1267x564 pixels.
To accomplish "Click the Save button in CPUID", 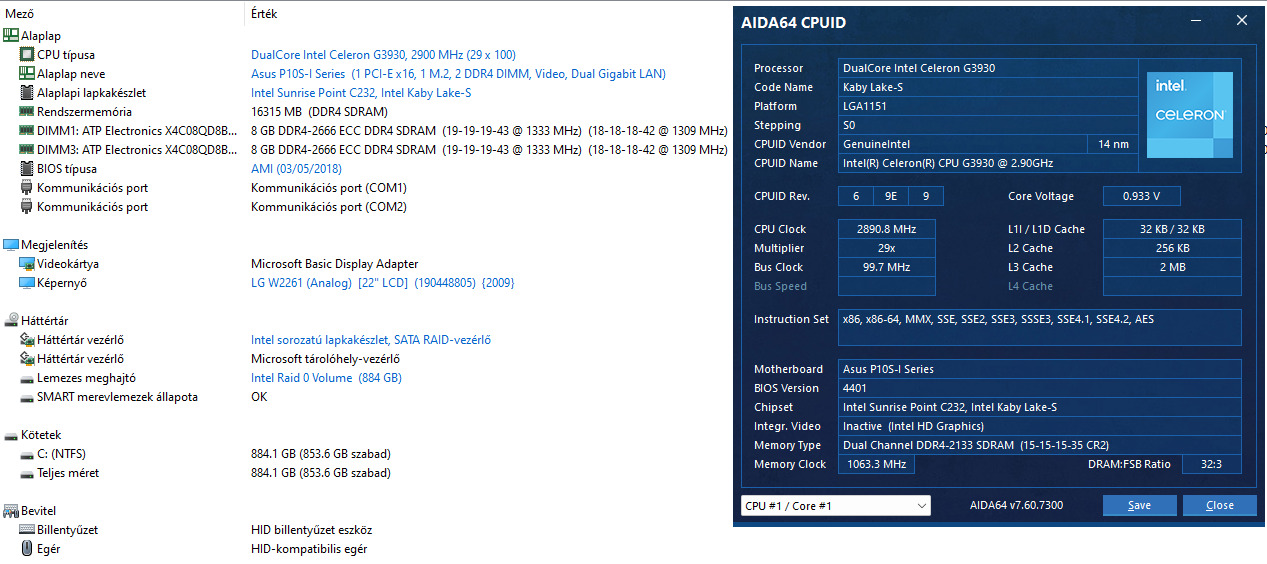I will point(1139,506).
